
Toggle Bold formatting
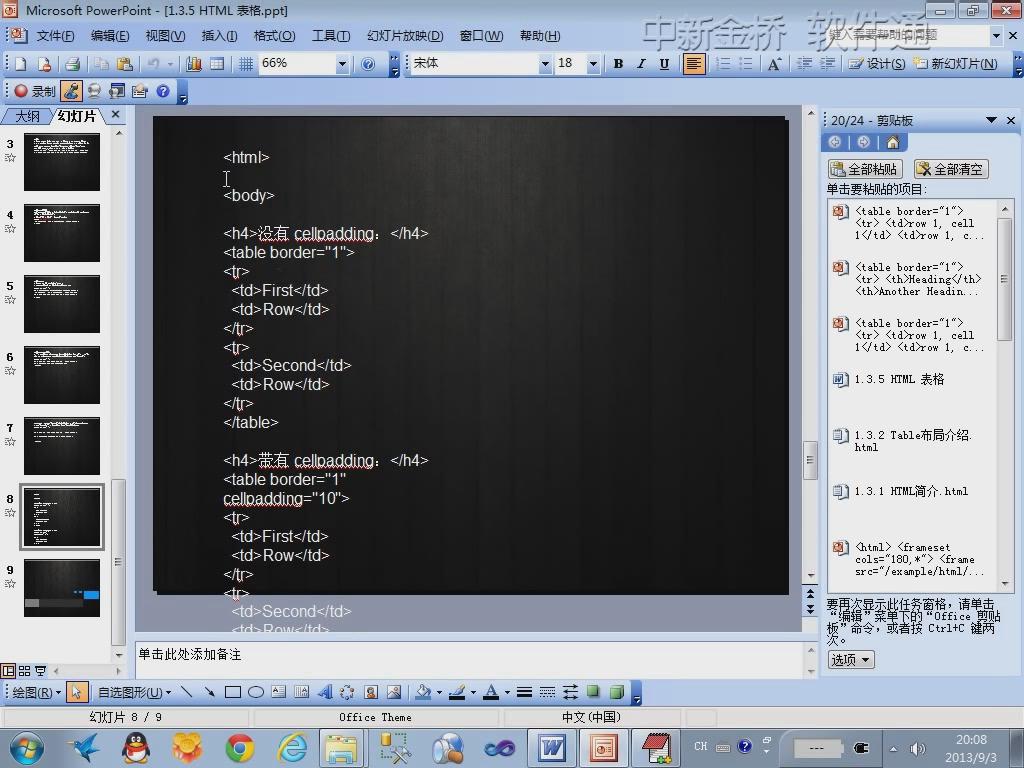pyautogui.click(x=618, y=64)
